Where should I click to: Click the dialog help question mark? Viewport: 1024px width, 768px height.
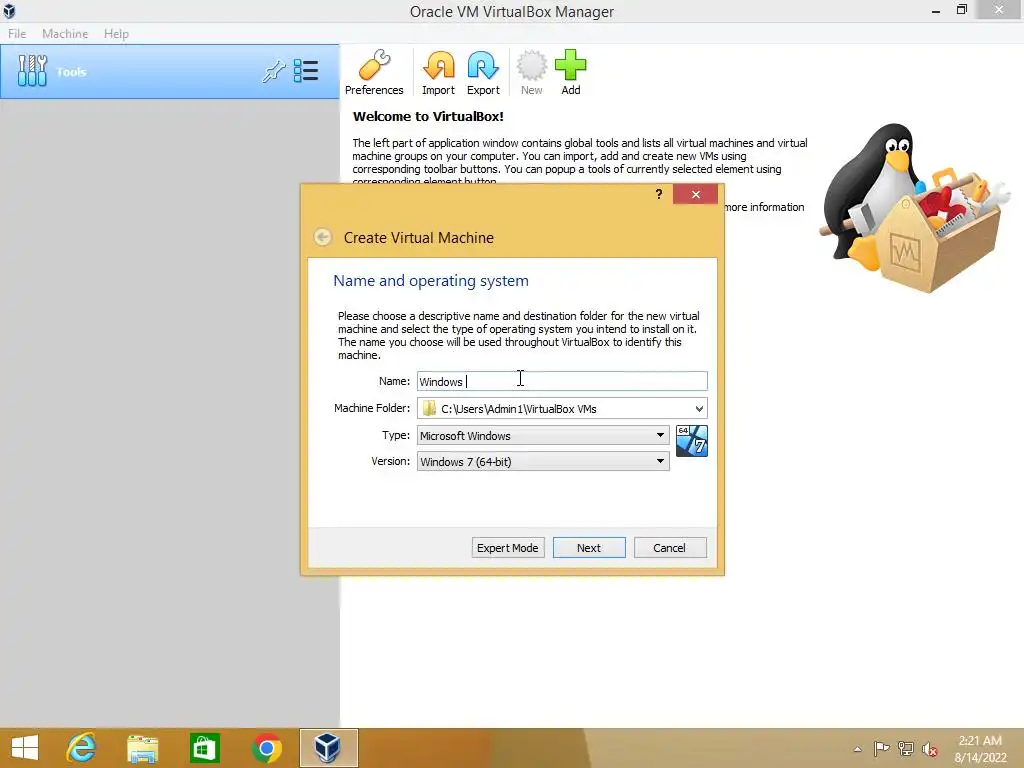click(659, 194)
